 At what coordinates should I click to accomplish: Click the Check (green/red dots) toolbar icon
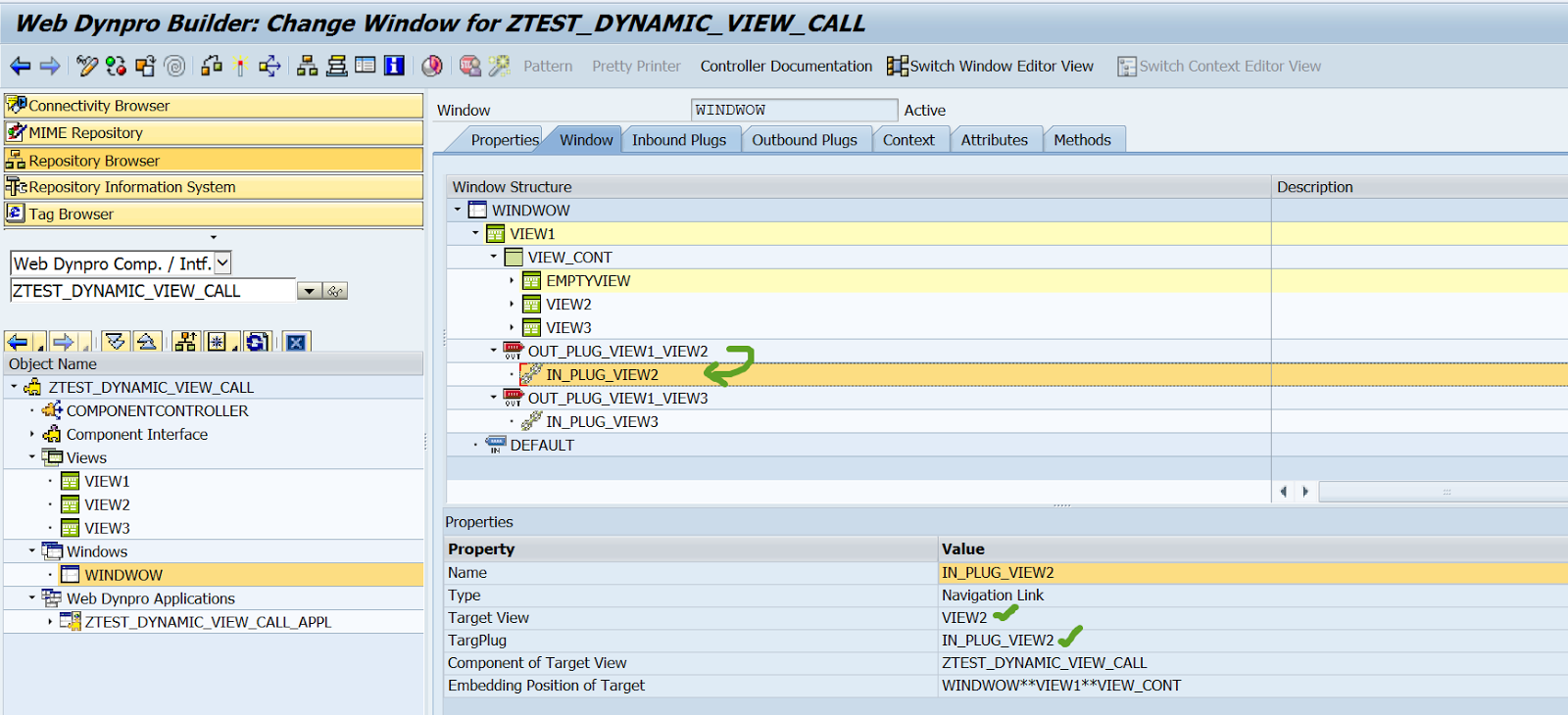click(116, 66)
